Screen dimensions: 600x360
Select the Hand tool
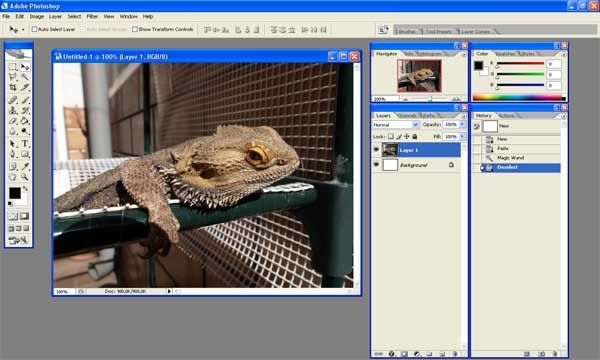point(13,177)
